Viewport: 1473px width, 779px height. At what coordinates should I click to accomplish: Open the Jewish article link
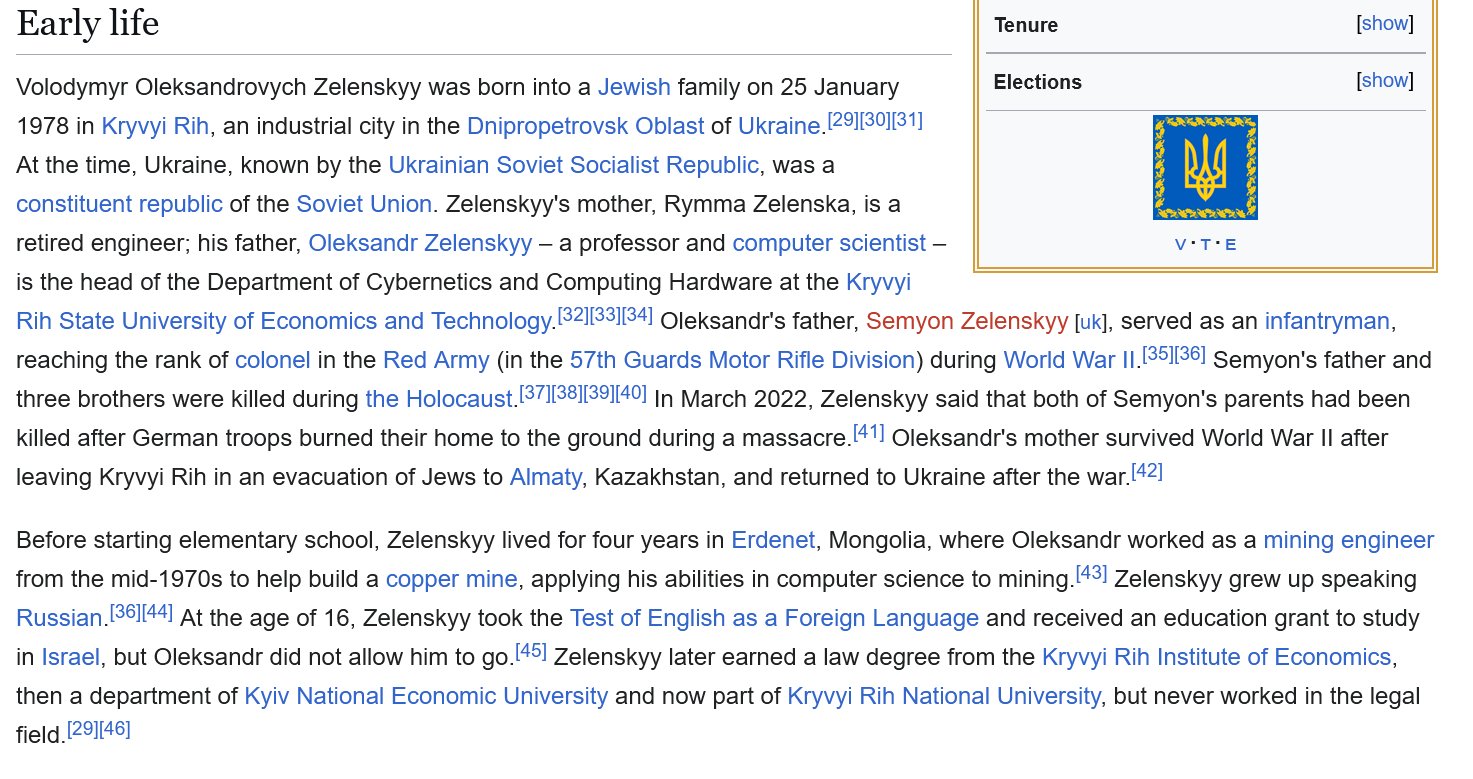point(634,87)
